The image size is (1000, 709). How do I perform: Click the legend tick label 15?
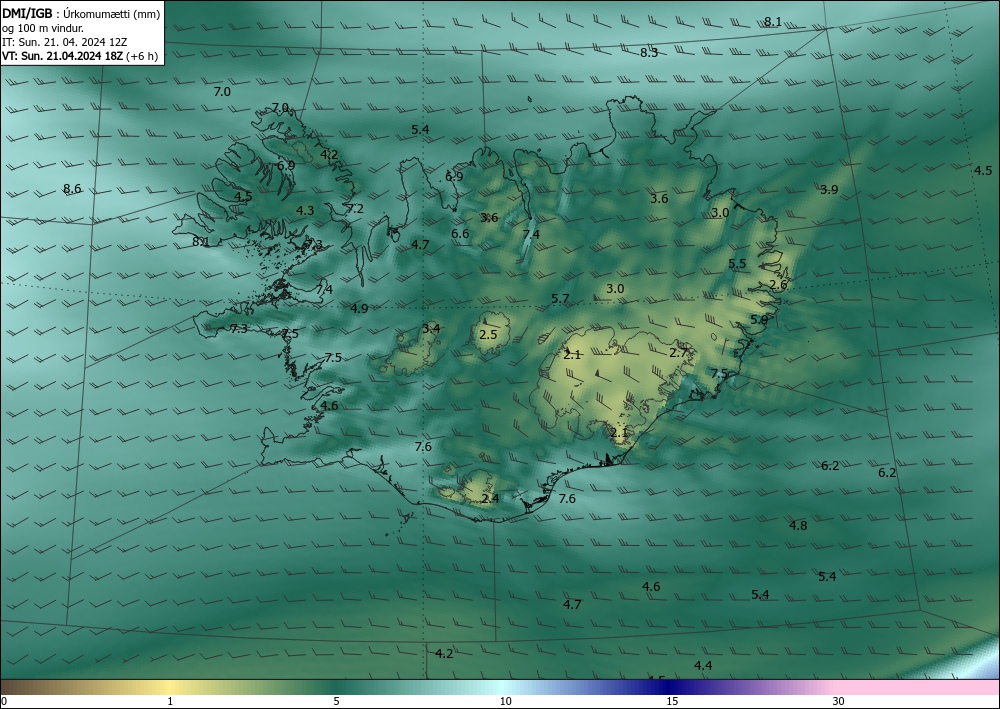672,702
